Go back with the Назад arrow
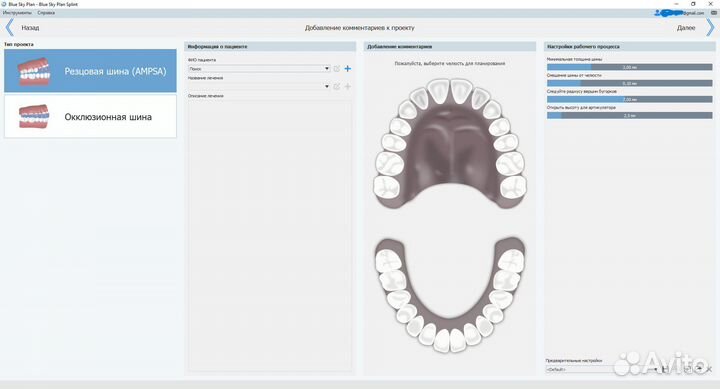Screen dimensions: 720x389 pyautogui.click(x=9, y=28)
